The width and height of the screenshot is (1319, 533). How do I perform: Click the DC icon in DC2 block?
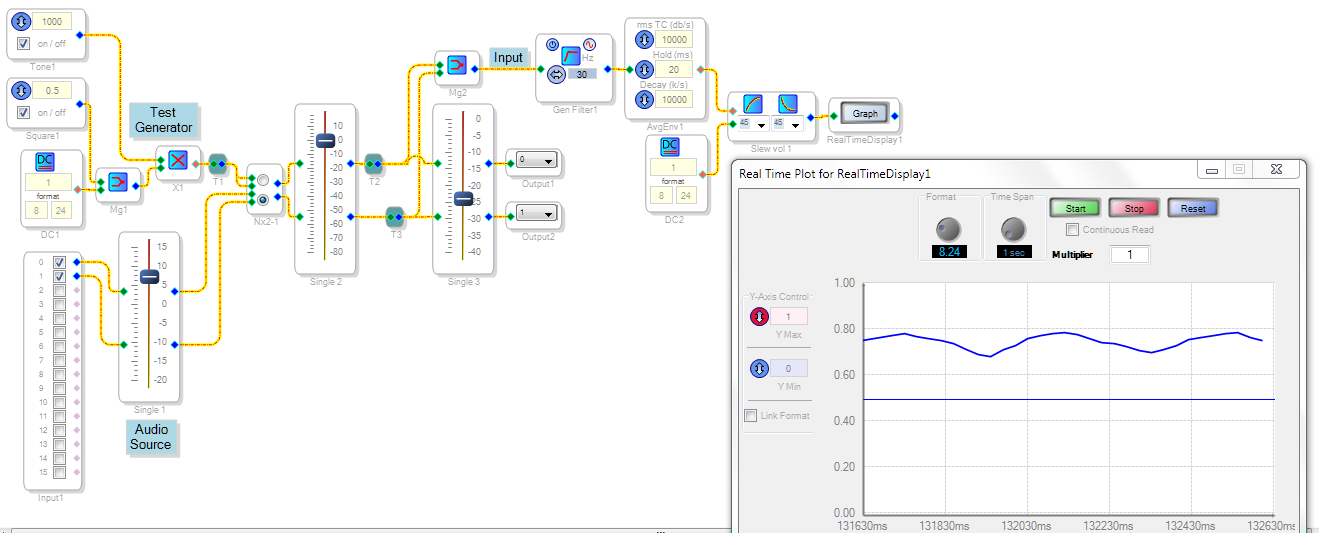pos(670,147)
